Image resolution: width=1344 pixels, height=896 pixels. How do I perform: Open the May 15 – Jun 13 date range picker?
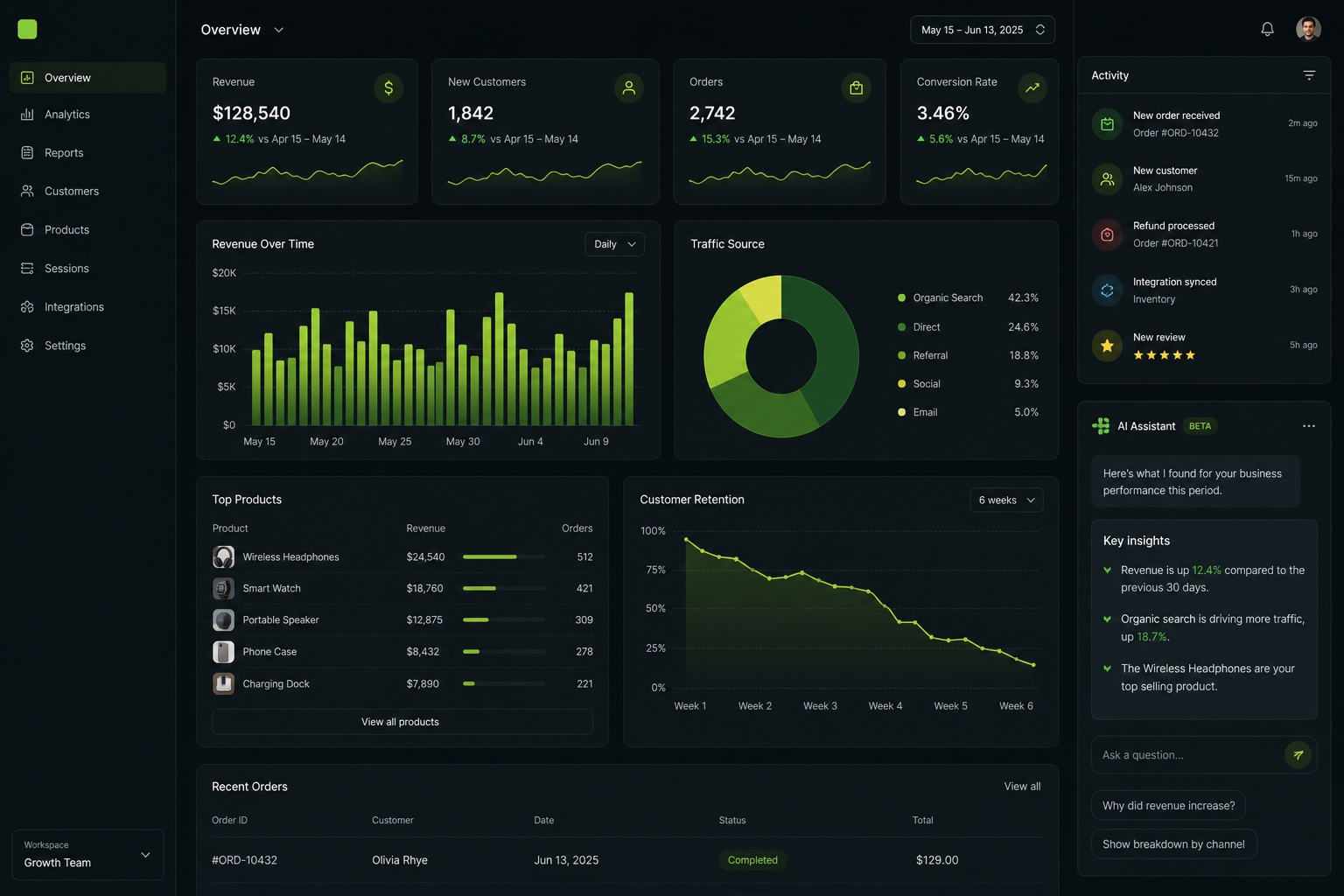pos(983,30)
